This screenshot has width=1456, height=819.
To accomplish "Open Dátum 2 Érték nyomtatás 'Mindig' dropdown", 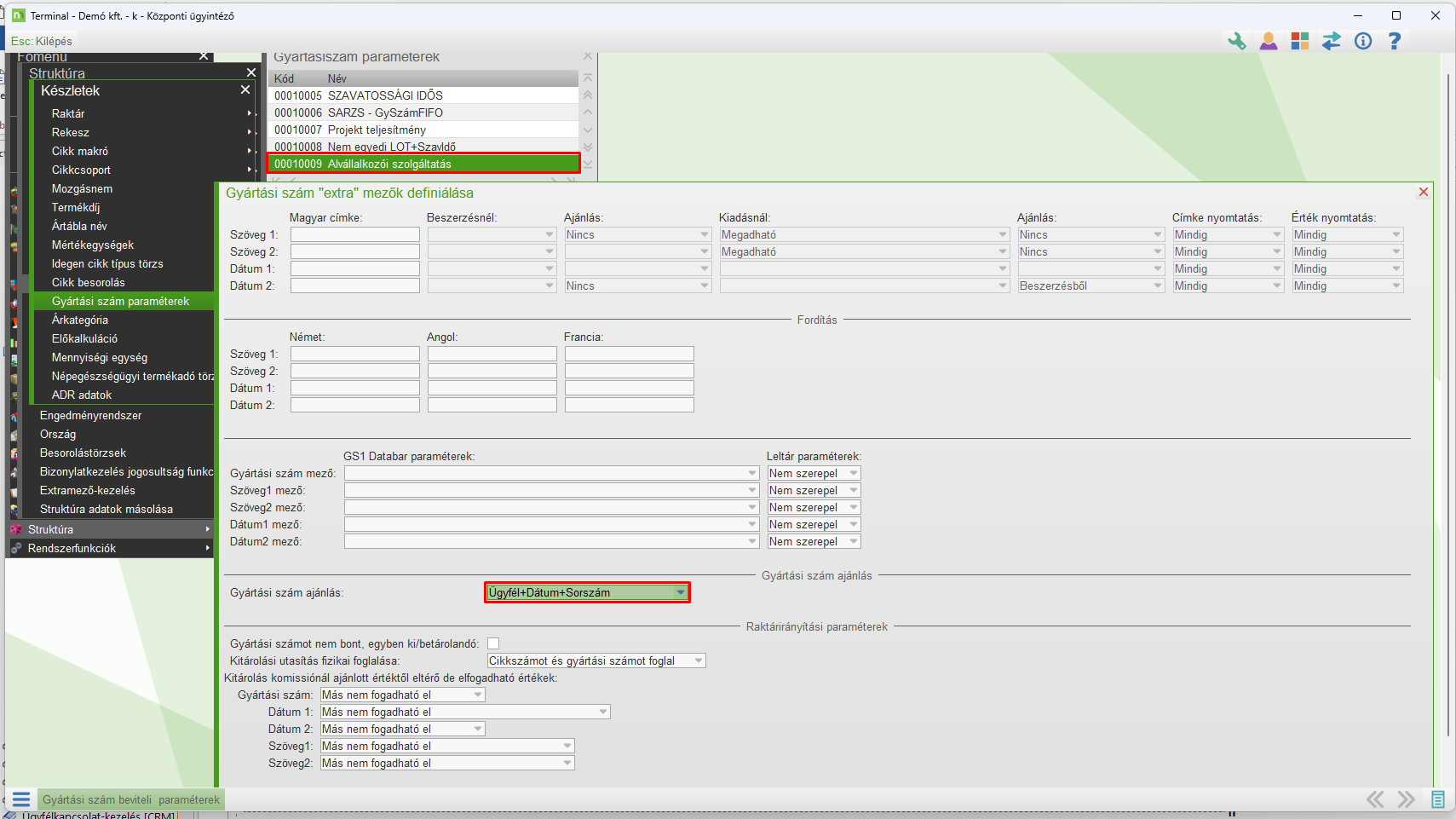I will pos(1348,285).
